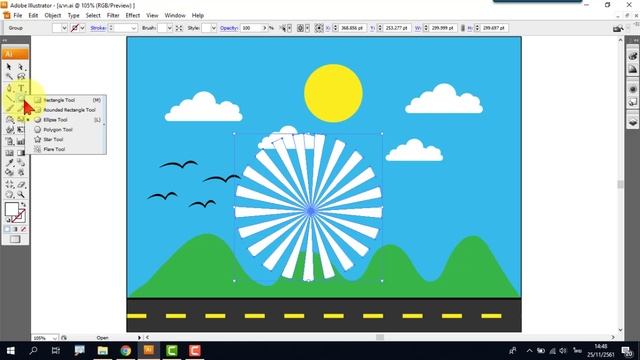This screenshot has width=640, height=360.
Task: Open the Appearance panel icon
Action: pyautogui.click(x=633, y=89)
